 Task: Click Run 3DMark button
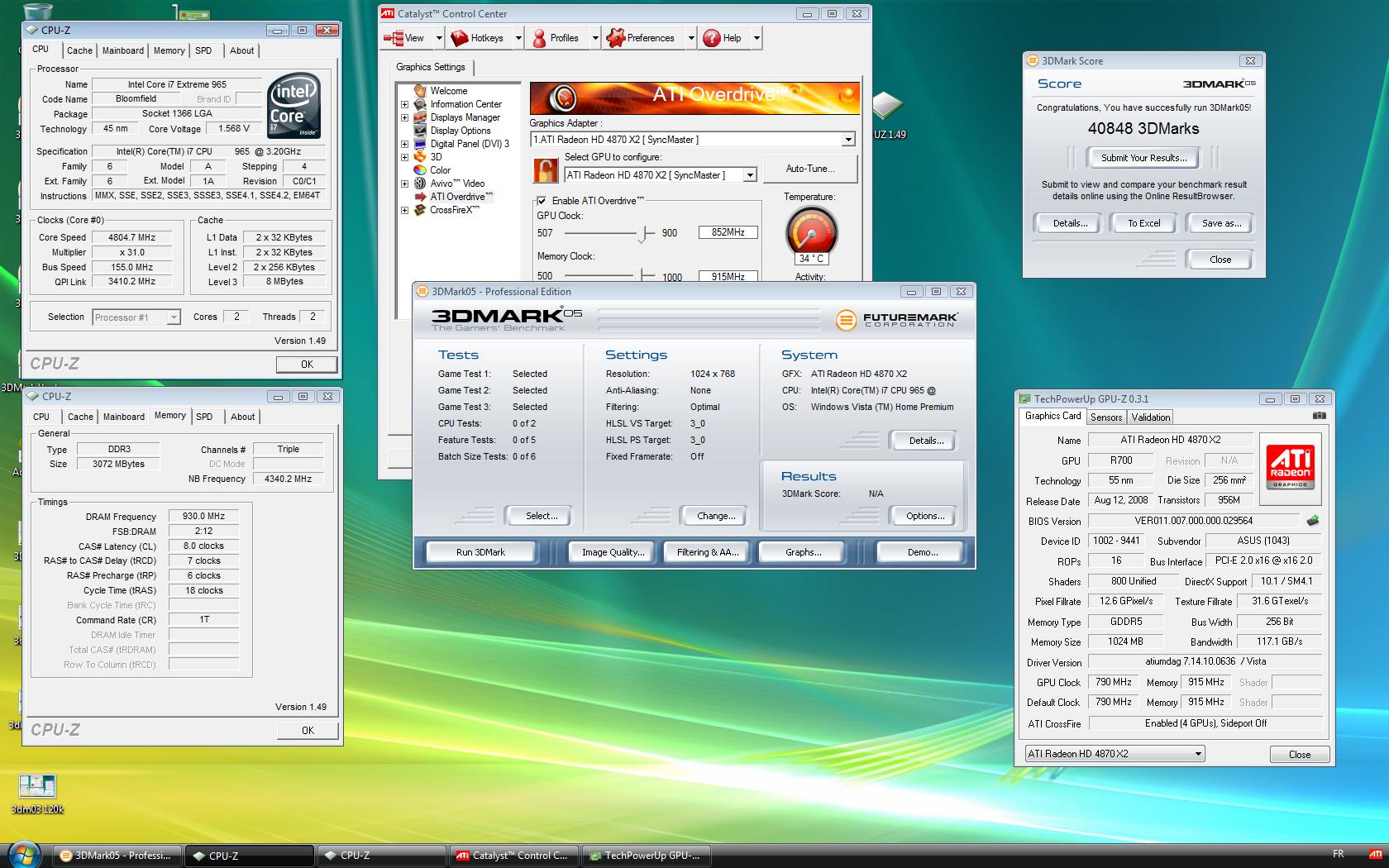coord(481,552)
